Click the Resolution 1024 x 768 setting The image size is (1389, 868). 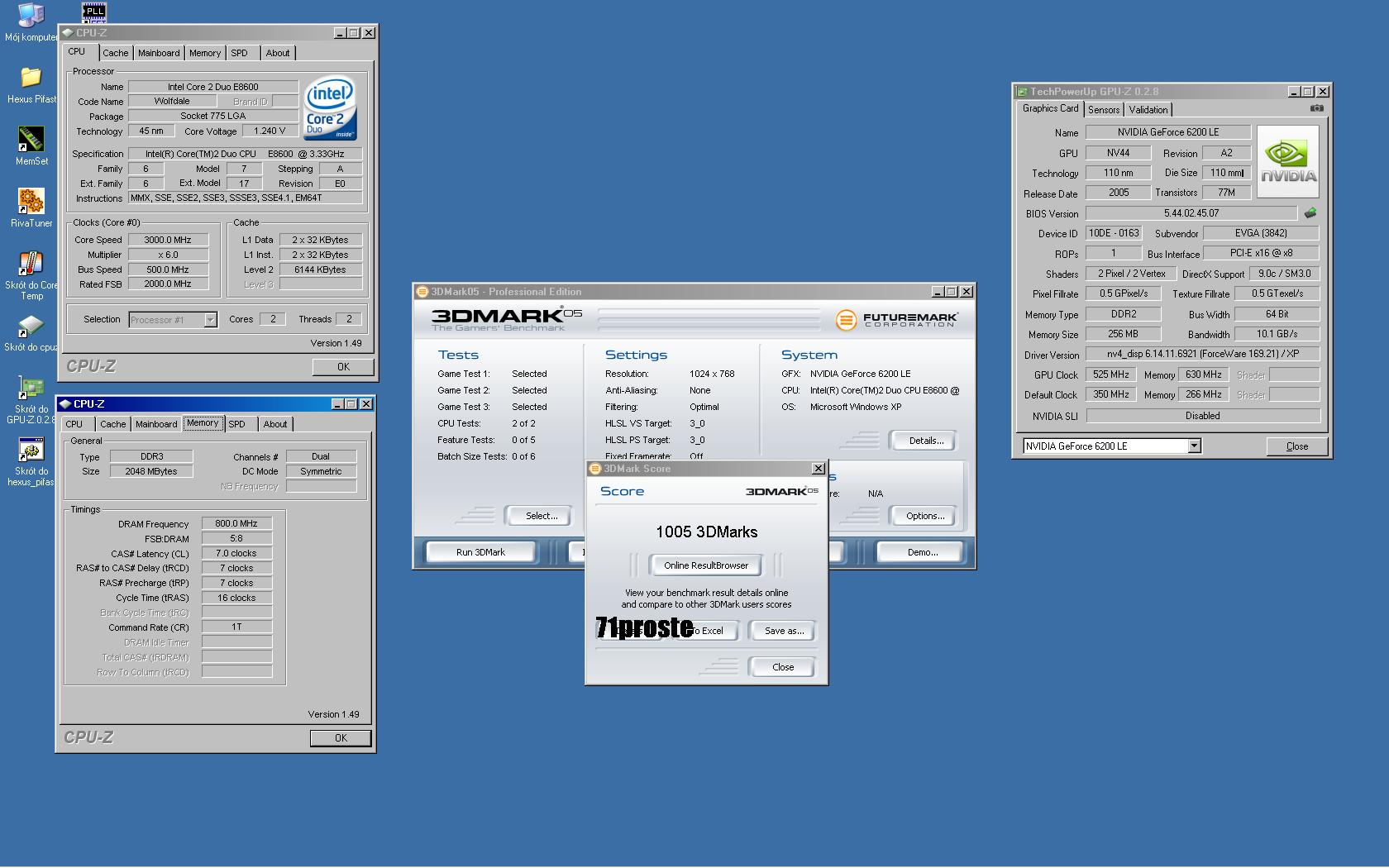tap(712, 374)
